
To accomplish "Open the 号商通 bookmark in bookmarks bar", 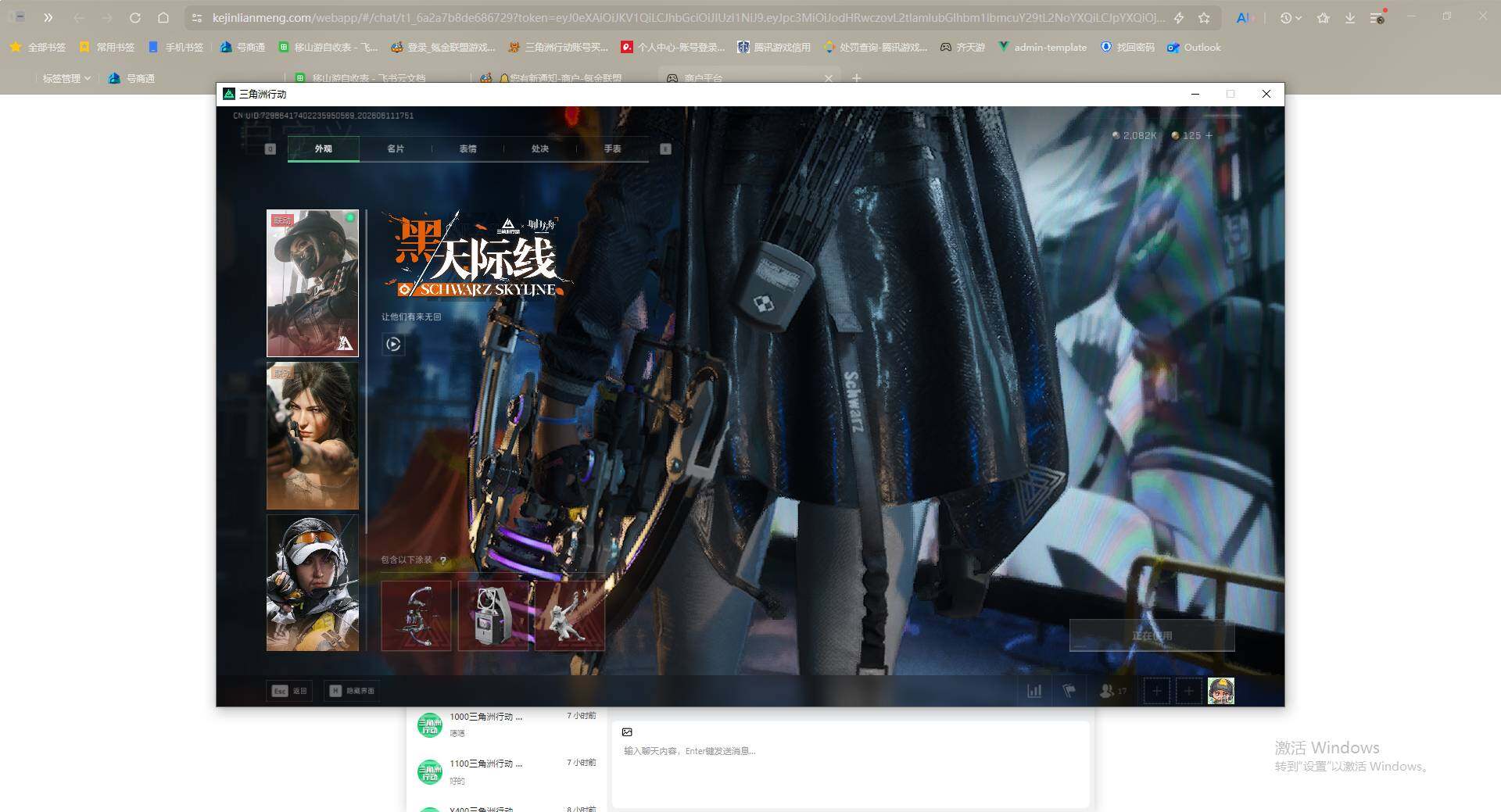I will [x=242, y=47].
